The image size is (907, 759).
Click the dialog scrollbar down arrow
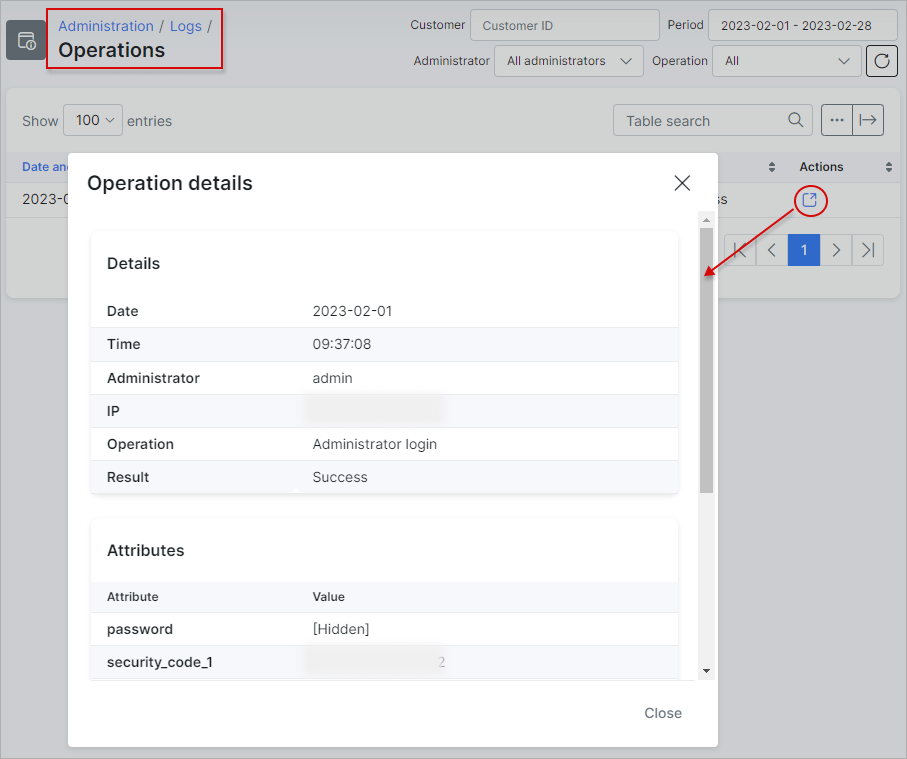706,671
